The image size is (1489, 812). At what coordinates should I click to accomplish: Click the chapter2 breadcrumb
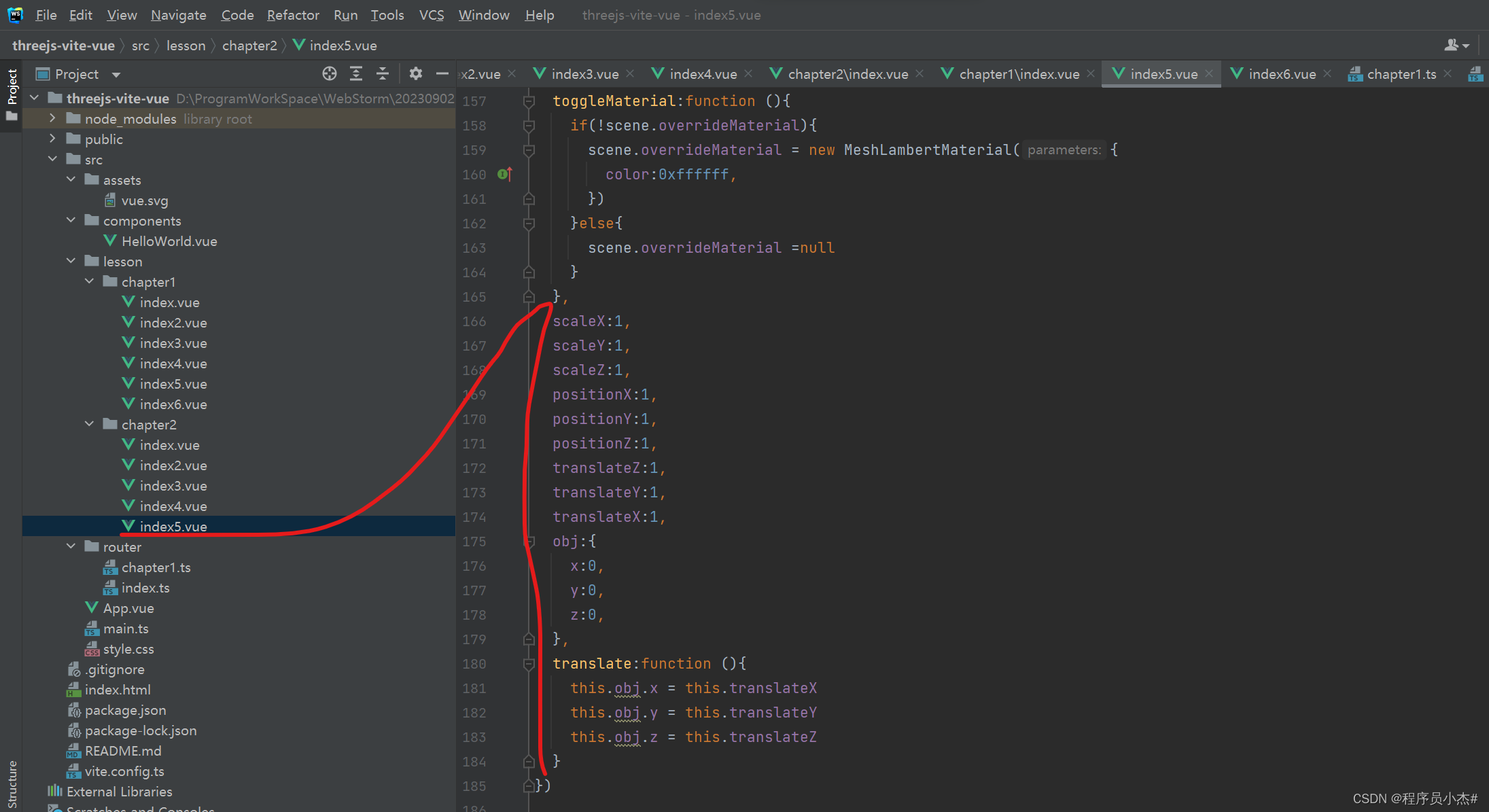(249, 46)
